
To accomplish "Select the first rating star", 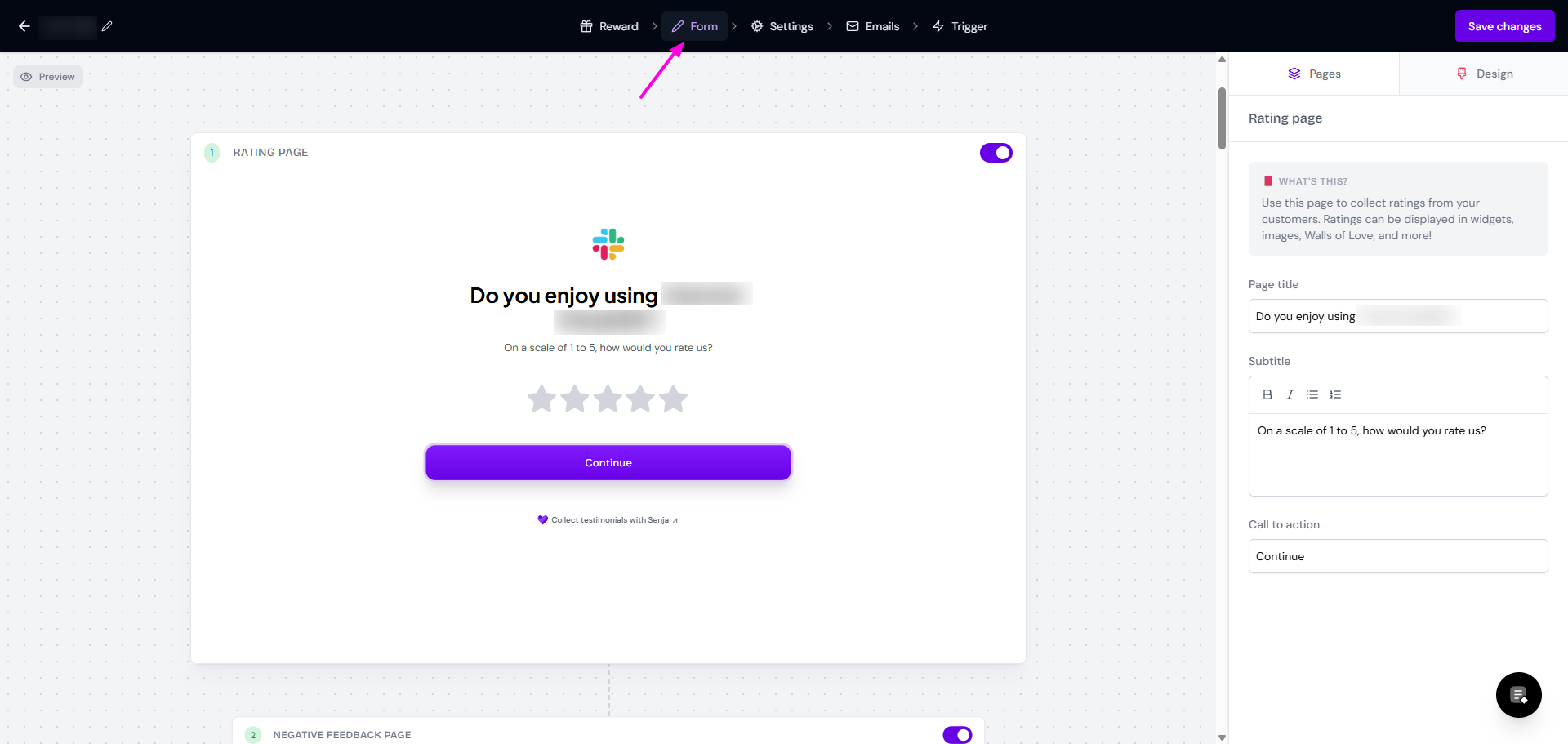I will pyautogui.click(x=541, y=399).
